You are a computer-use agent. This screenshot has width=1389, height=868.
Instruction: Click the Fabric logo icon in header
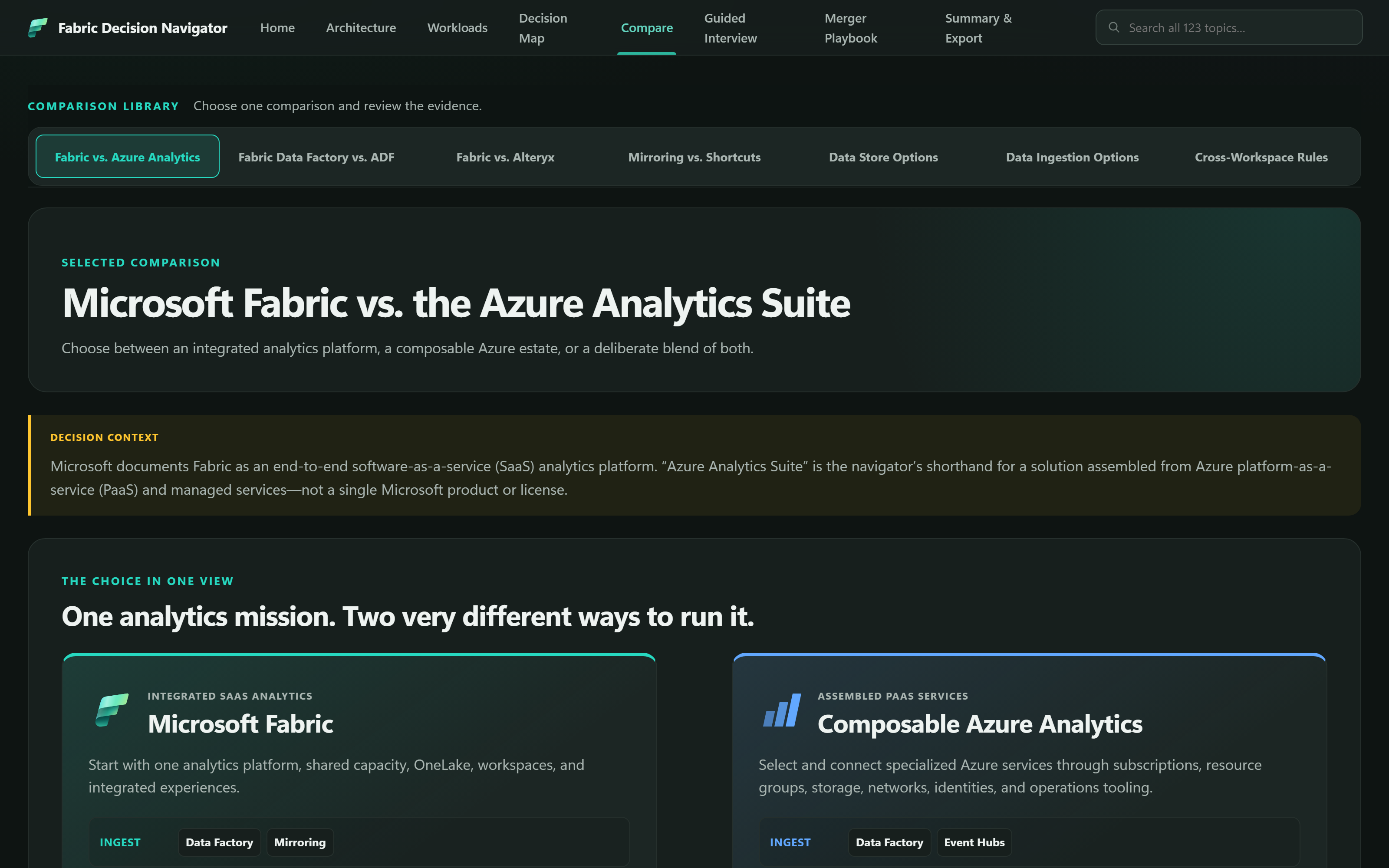38,27
